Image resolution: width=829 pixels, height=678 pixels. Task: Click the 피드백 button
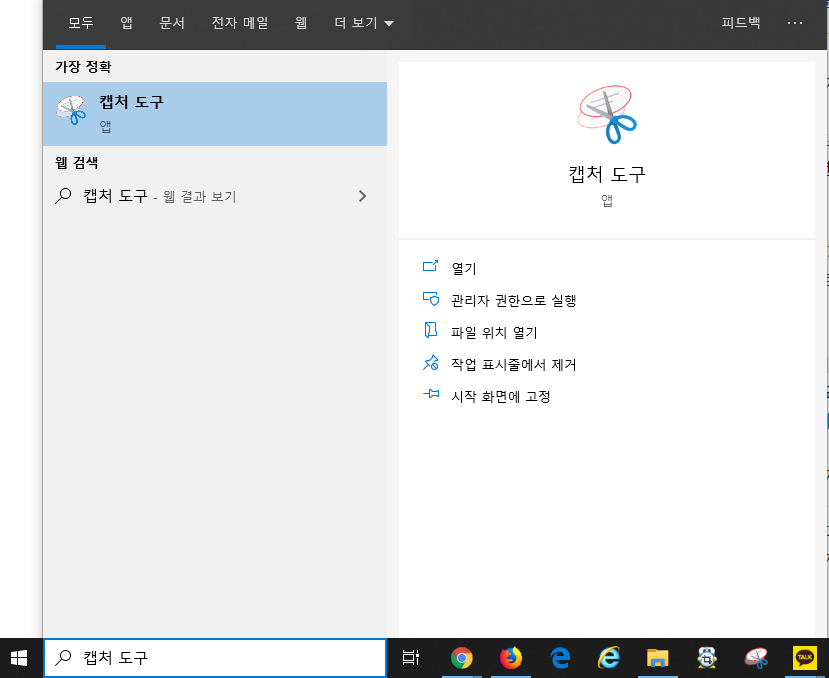741,23
